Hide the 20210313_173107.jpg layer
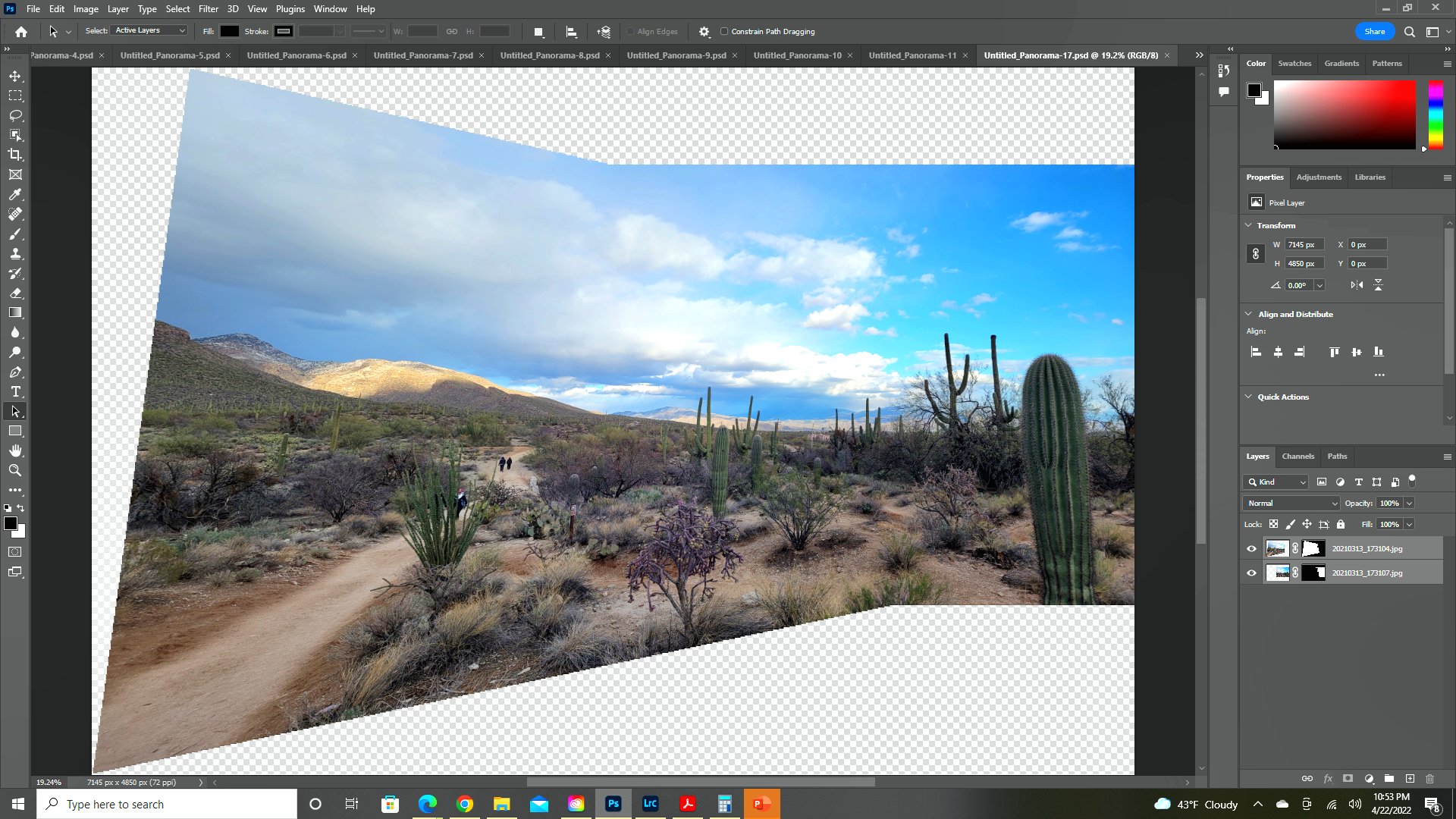This screenshot has height=819, width=1456. [x=1251, y=573]
